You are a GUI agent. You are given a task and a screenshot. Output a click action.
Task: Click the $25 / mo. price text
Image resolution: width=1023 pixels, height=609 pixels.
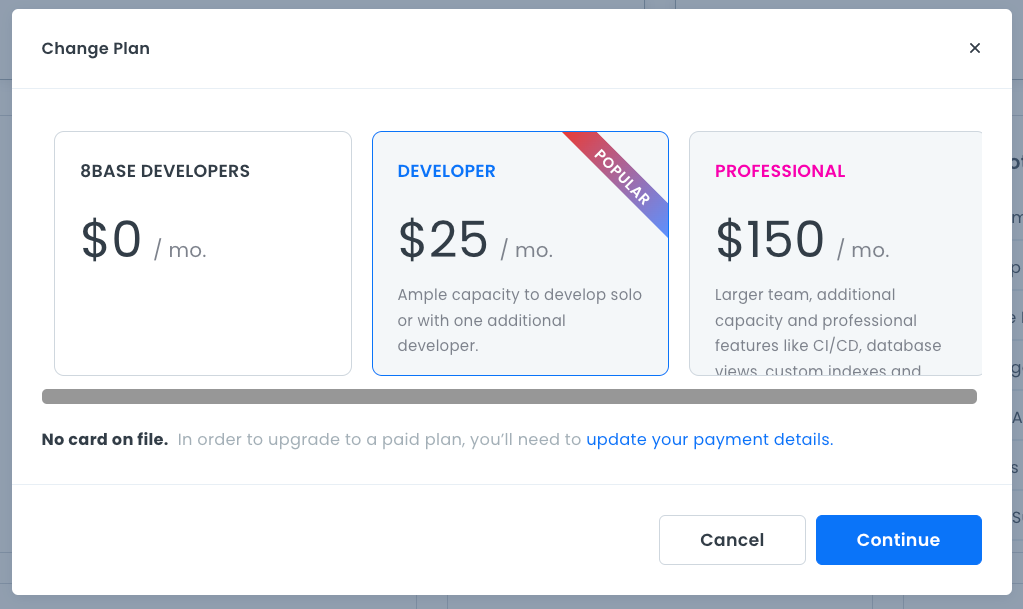coord(475,242)
